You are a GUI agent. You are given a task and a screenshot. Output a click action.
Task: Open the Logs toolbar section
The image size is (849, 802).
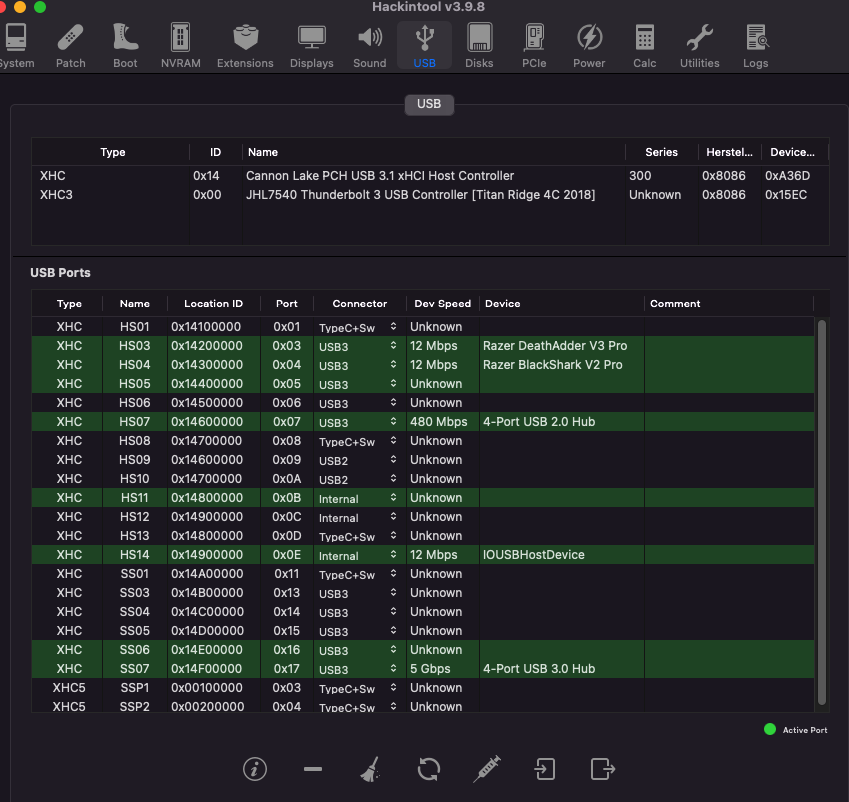756,46
